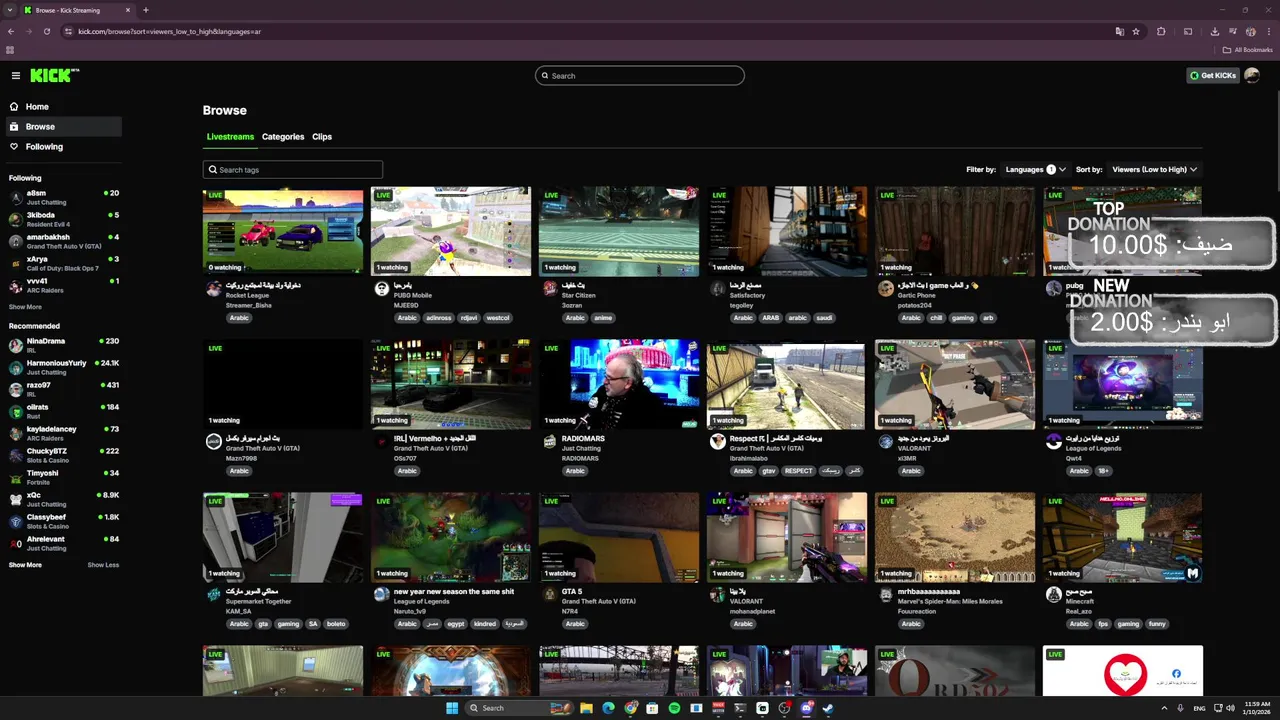Image resolution: width=1280 pixels, height=720 pixels.
Task: Click the 'anime' tag
Action: coord(603,318)
